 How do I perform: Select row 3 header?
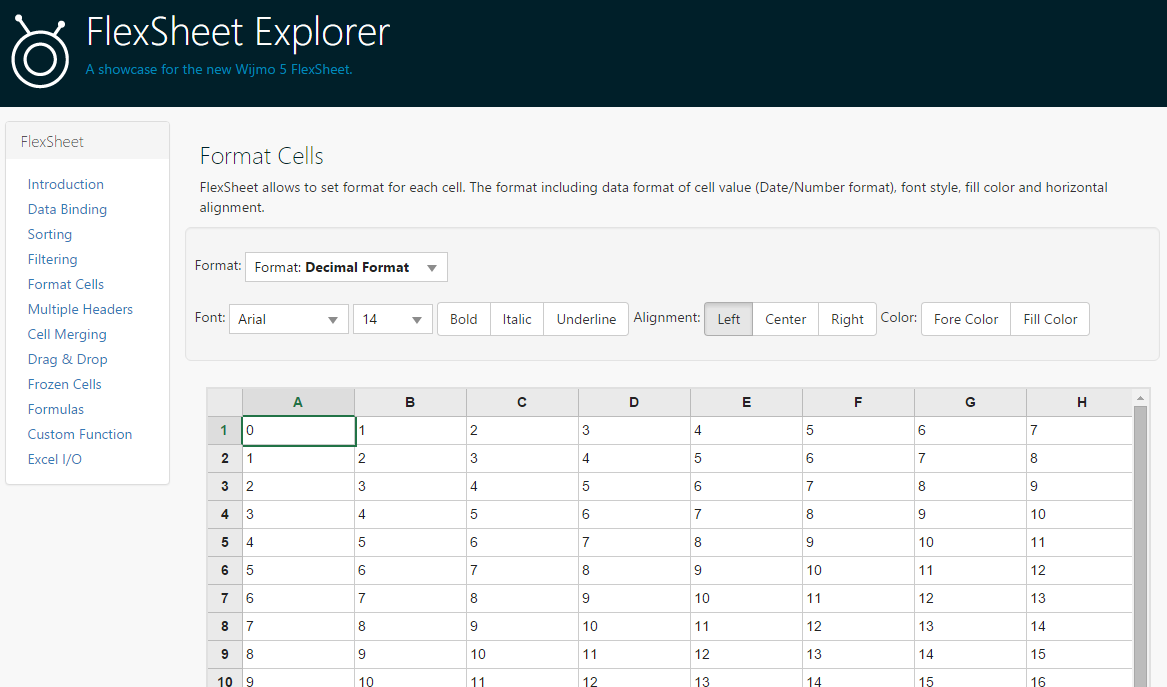[225, 487]
